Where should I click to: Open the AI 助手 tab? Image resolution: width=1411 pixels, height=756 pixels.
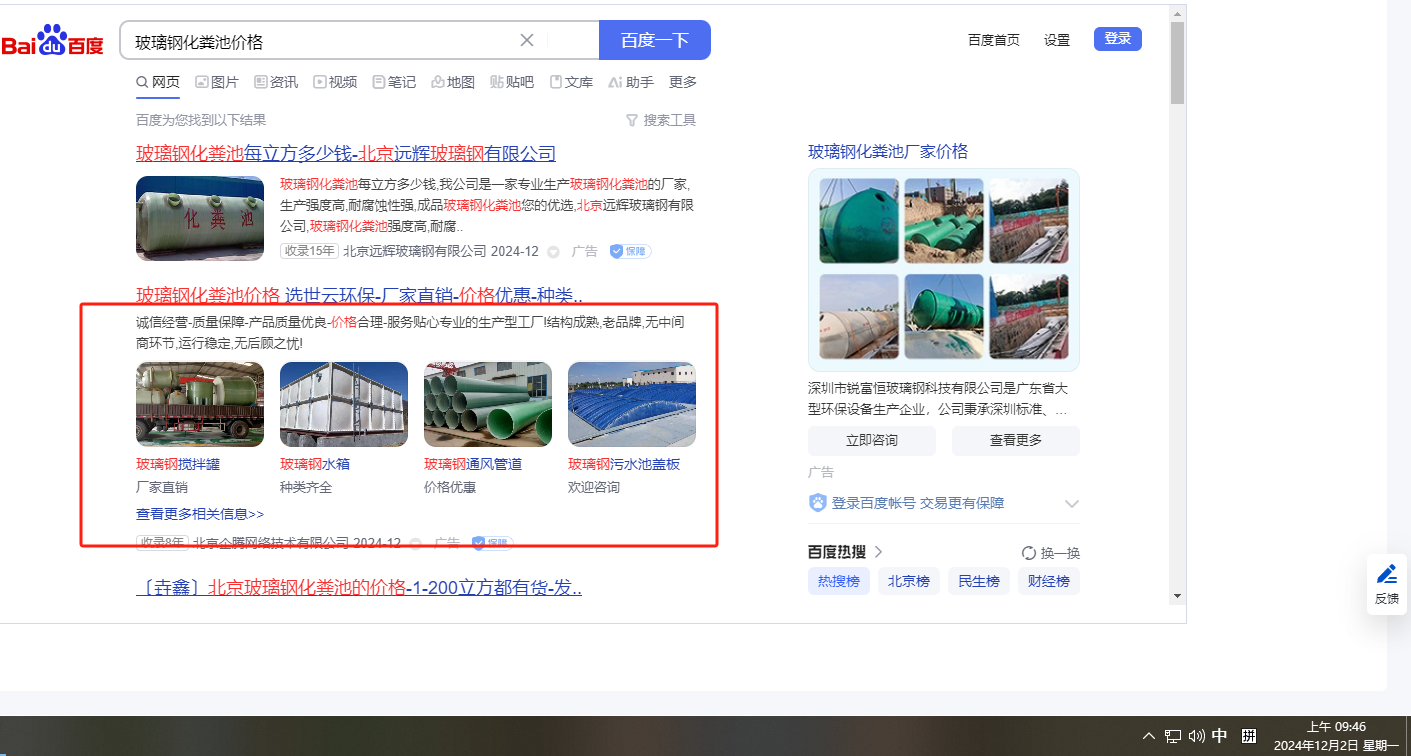point(631,82)
